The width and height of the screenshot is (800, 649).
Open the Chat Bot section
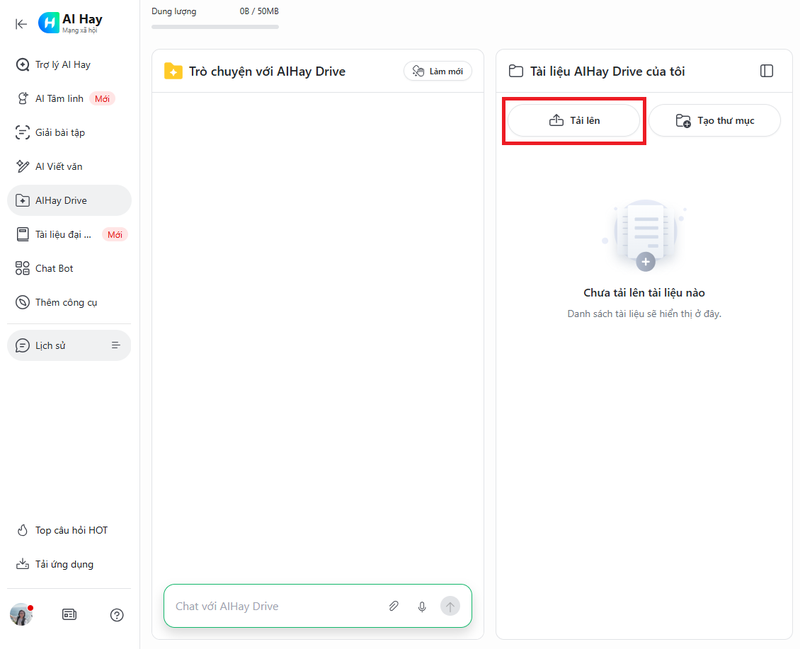[69, 268]
